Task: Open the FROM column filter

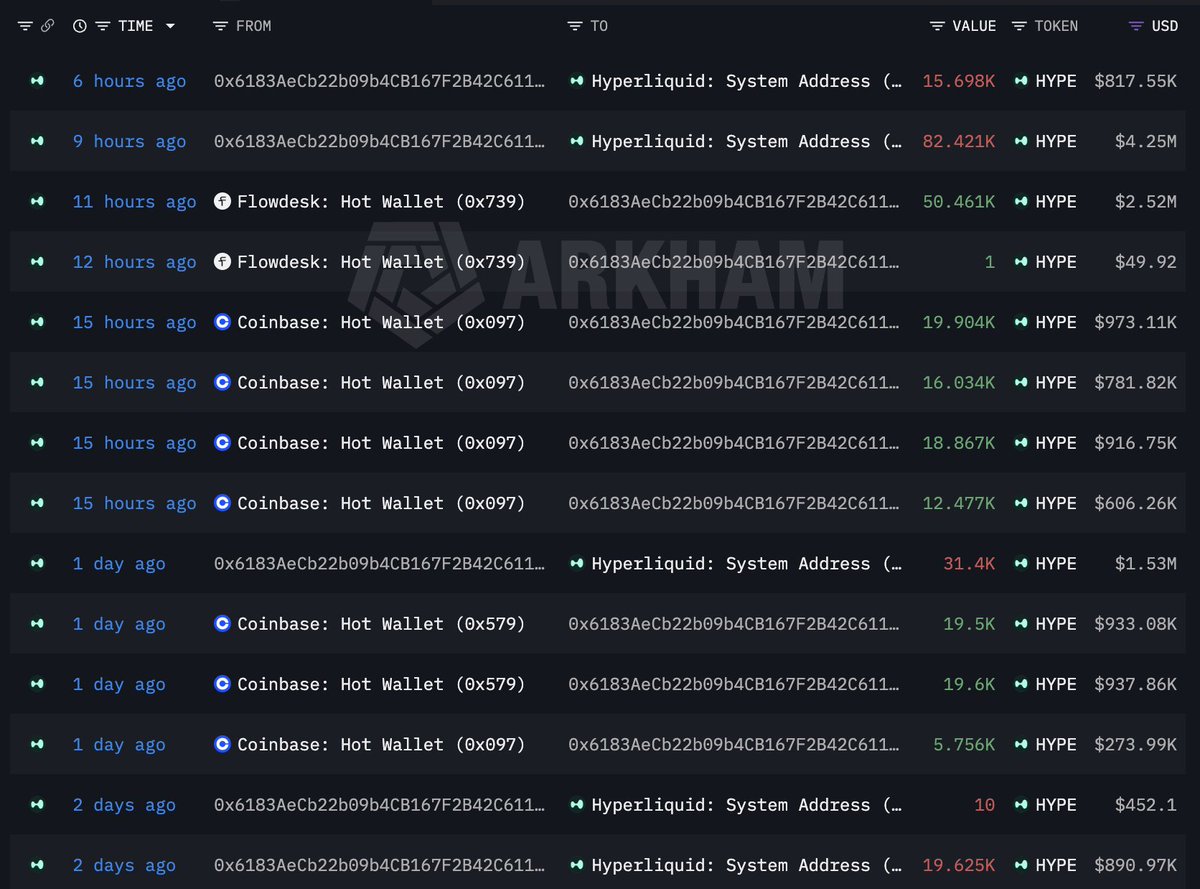Action: tap(220, 26)
